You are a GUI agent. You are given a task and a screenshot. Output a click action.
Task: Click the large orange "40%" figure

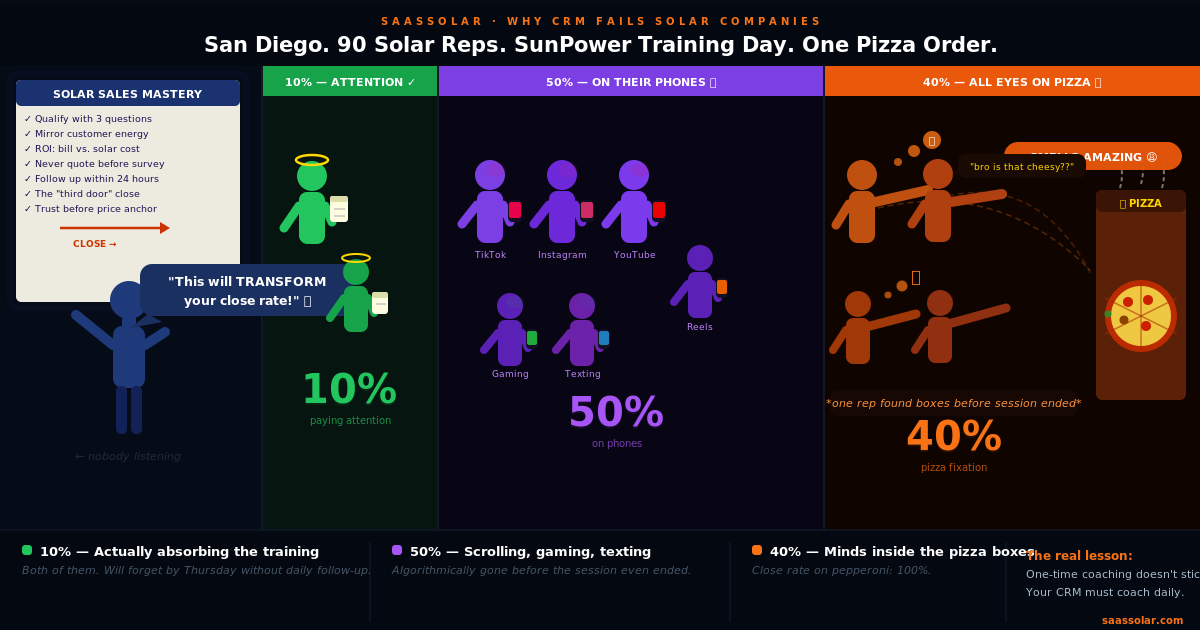click(954, 437)
